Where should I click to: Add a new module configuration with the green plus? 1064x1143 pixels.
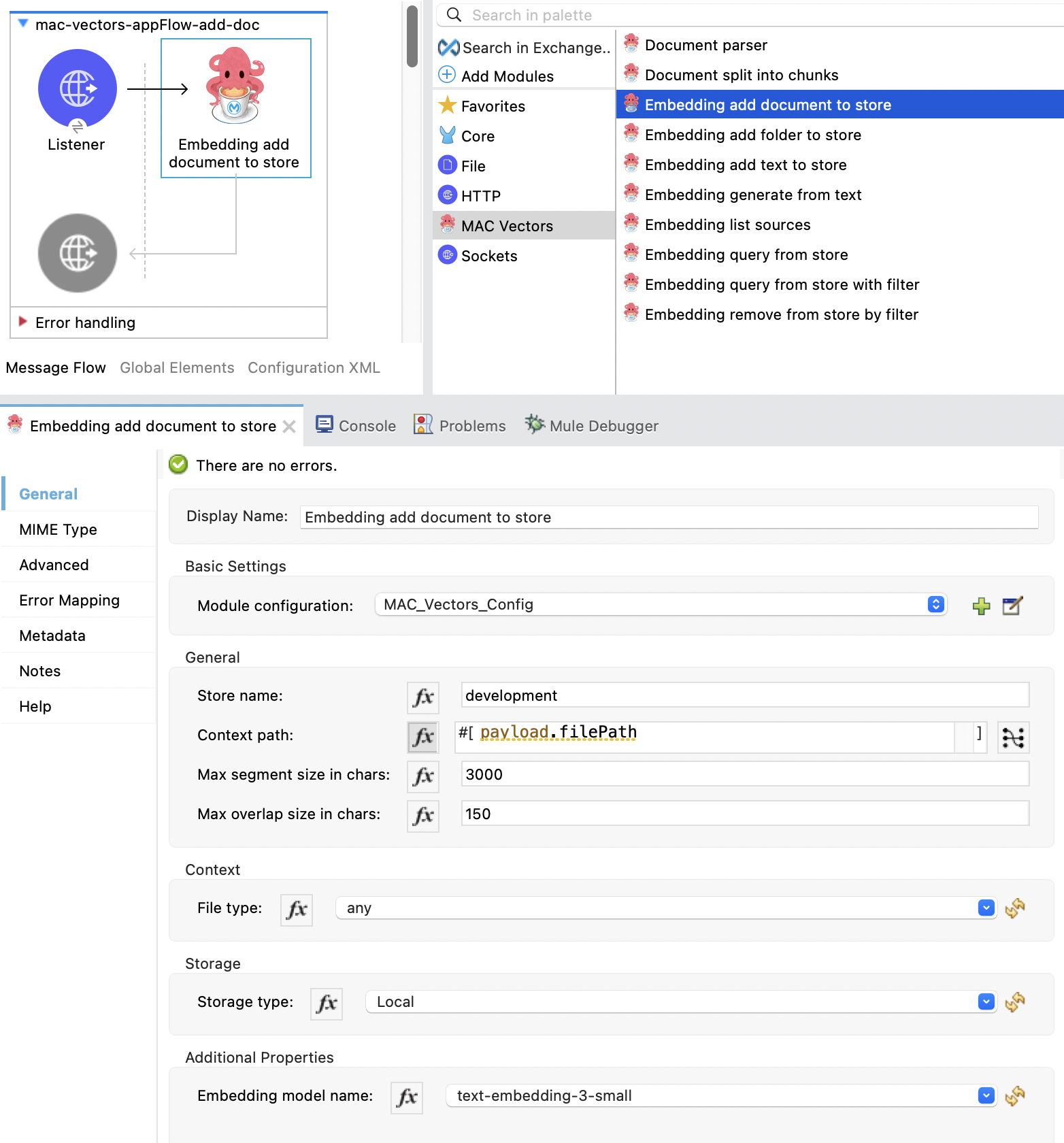coord(981,606)
